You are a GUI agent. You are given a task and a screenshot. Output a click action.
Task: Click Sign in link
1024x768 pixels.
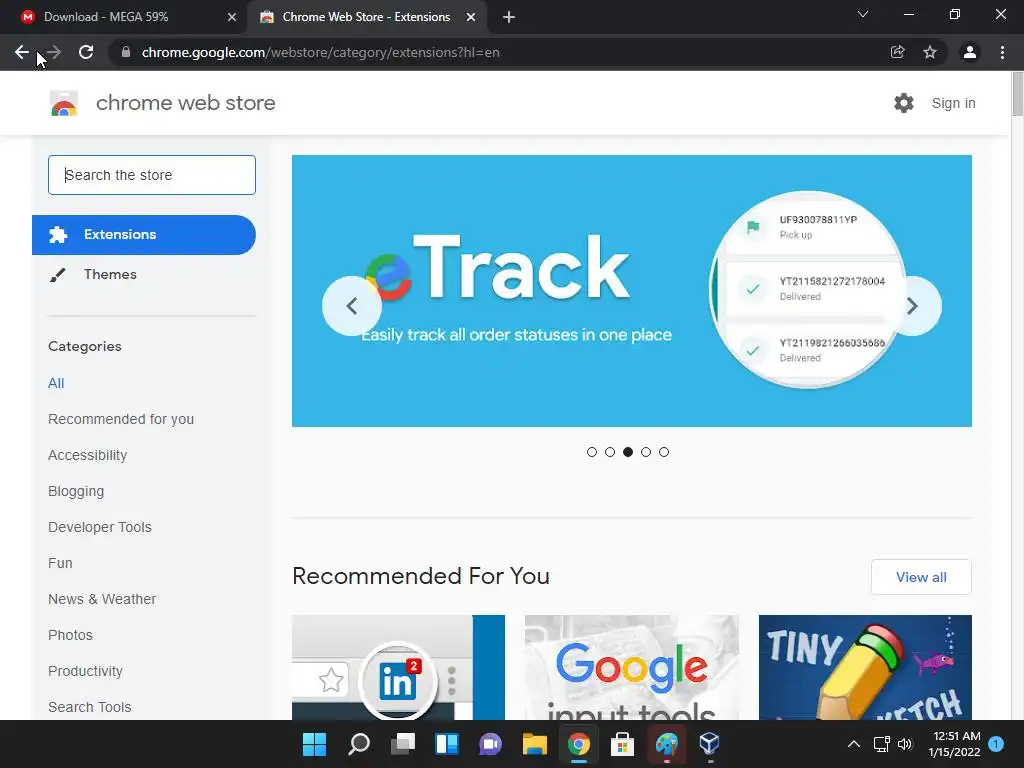point(953,103)
